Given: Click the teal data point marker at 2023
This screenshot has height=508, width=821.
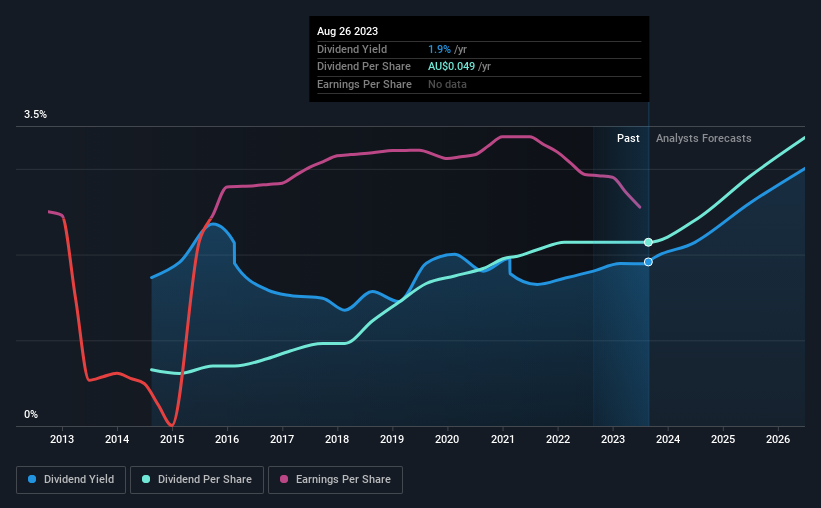Looking at the screenshot, I should tap(648, 242).
